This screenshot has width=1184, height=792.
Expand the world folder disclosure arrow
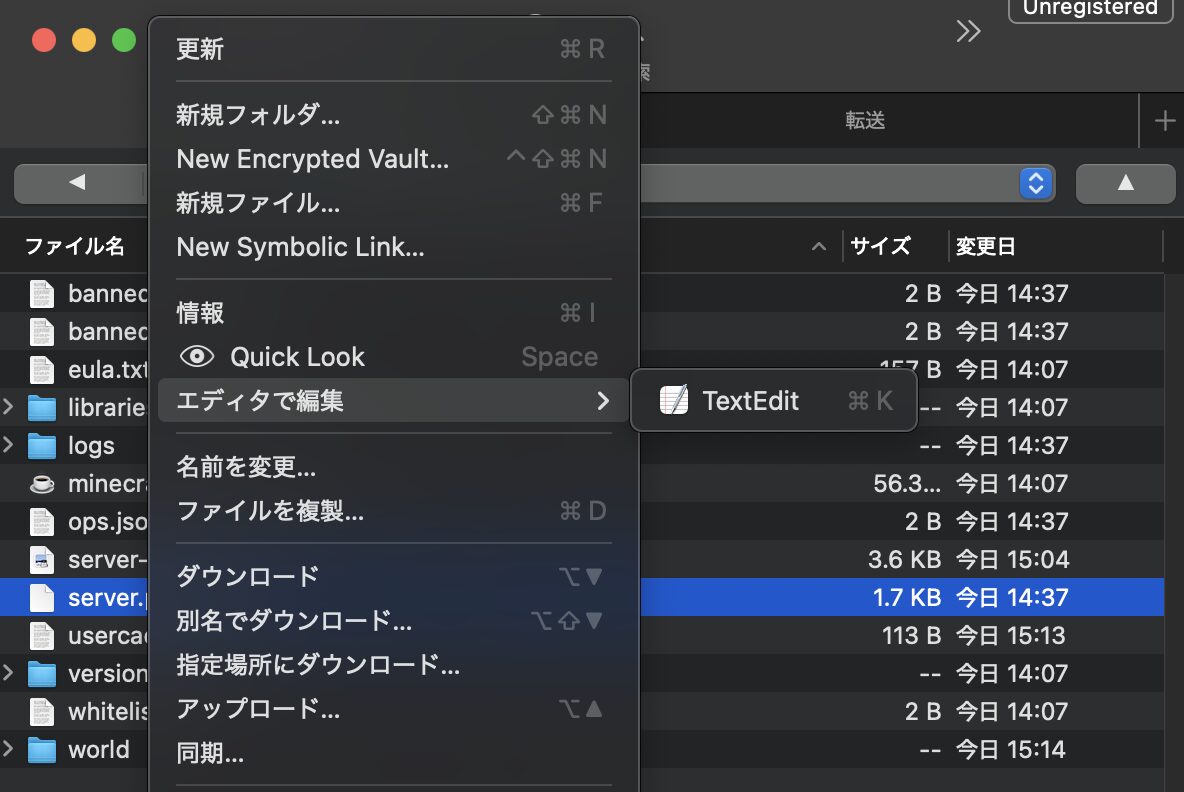tap(9, 750)
